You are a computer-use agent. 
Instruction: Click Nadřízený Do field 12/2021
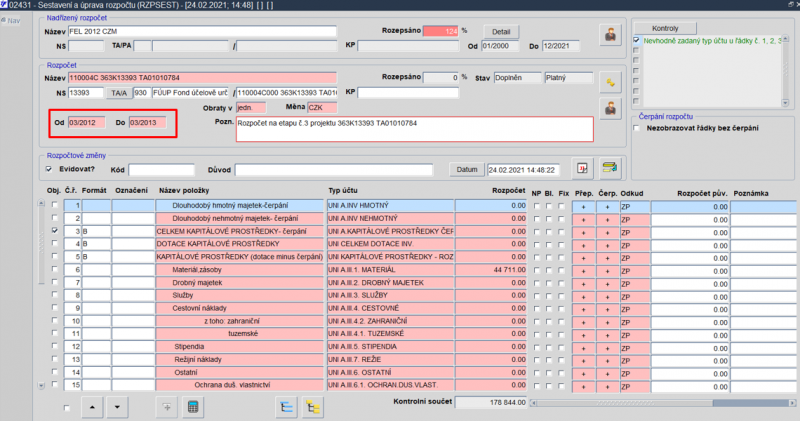pyautogui.click(x=560, y=46)
